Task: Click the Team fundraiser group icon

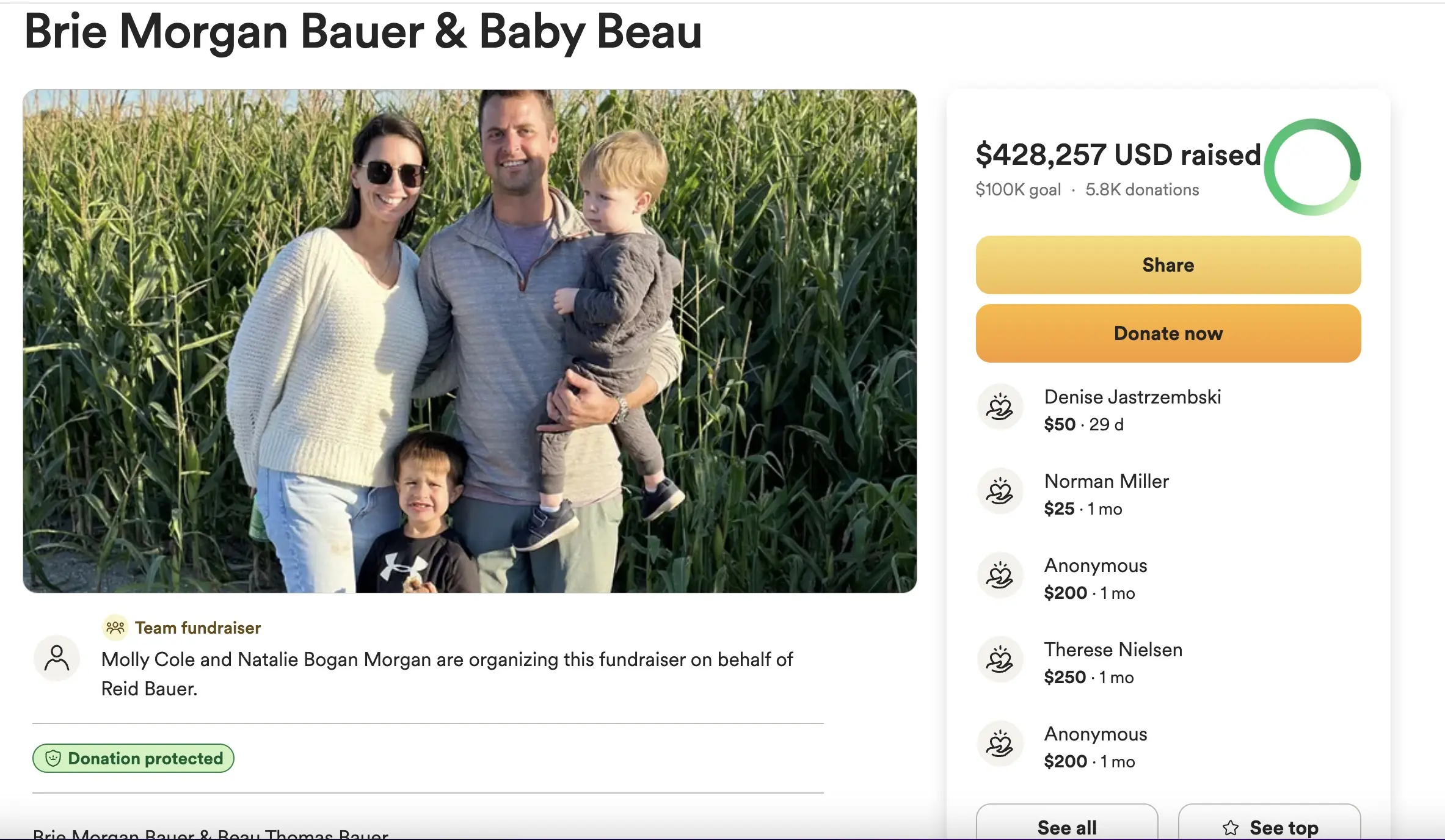Action: 115,628
